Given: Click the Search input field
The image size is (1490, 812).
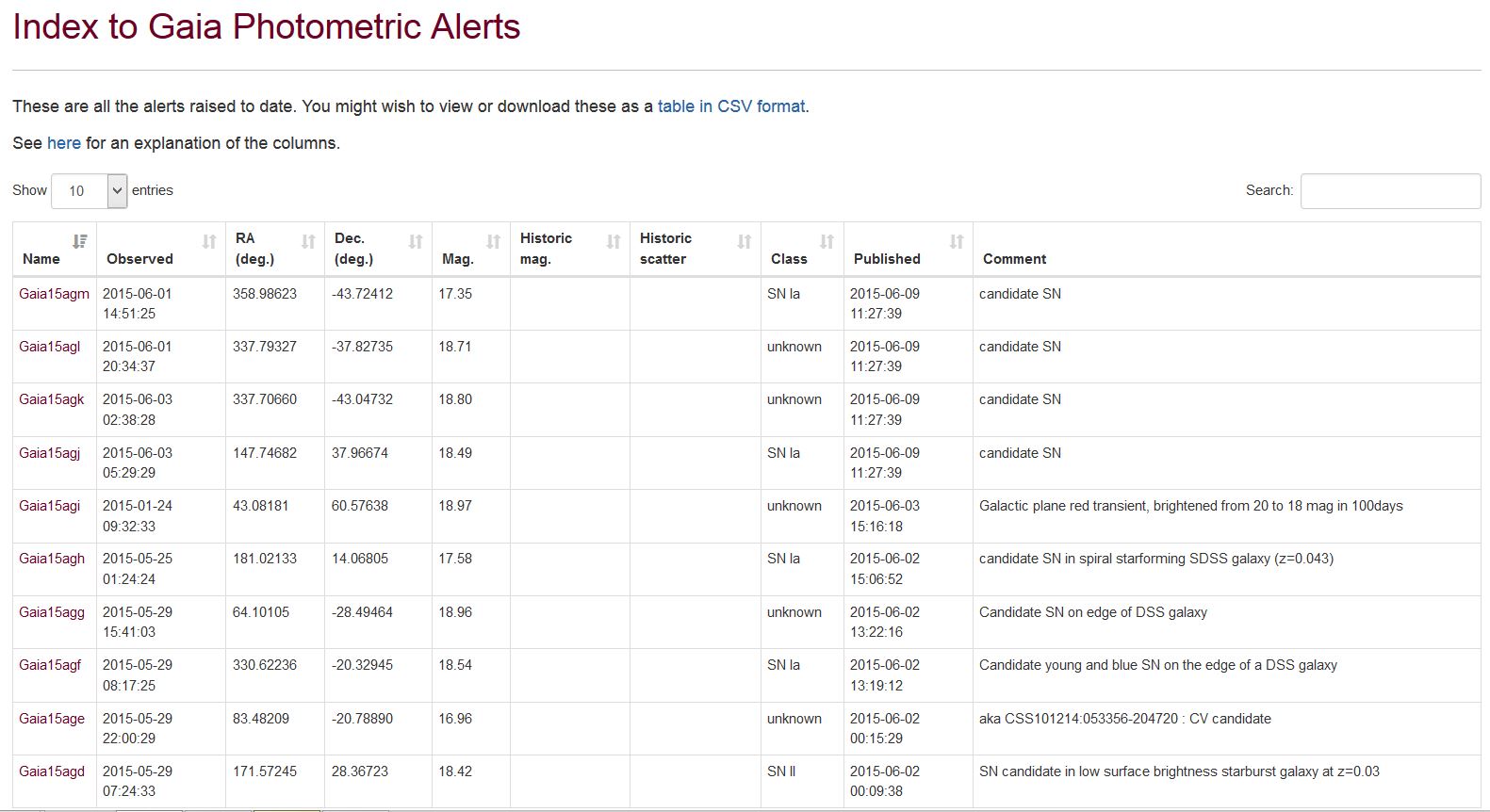Looking at the screenshot, I should pos(1390,191).
